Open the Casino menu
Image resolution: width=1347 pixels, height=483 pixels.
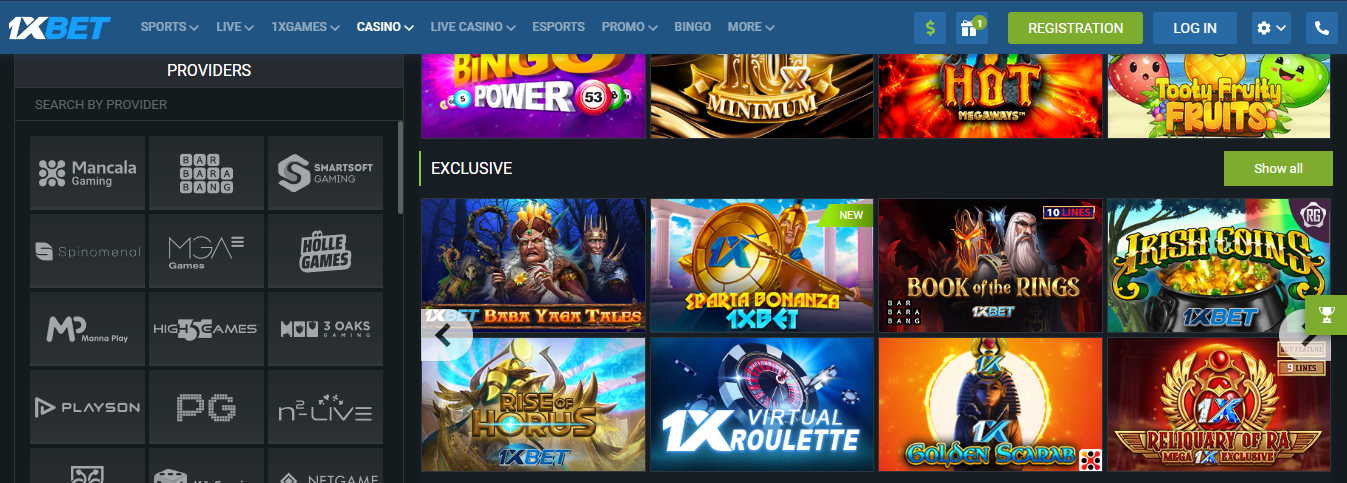[385, 27]
